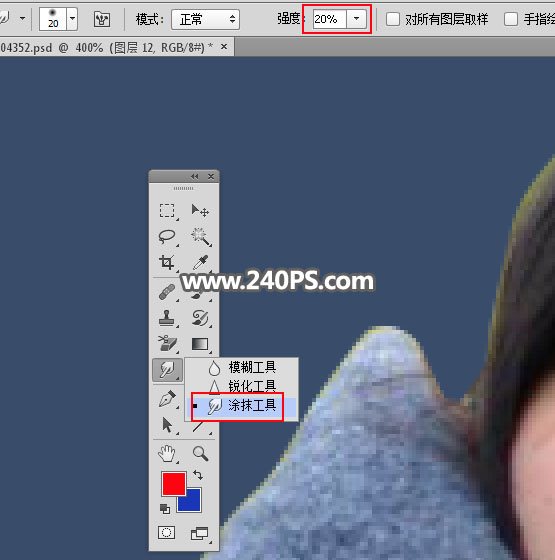
Task: Select the Rectangular Marquee tool
Action: [x=167, y=211]
